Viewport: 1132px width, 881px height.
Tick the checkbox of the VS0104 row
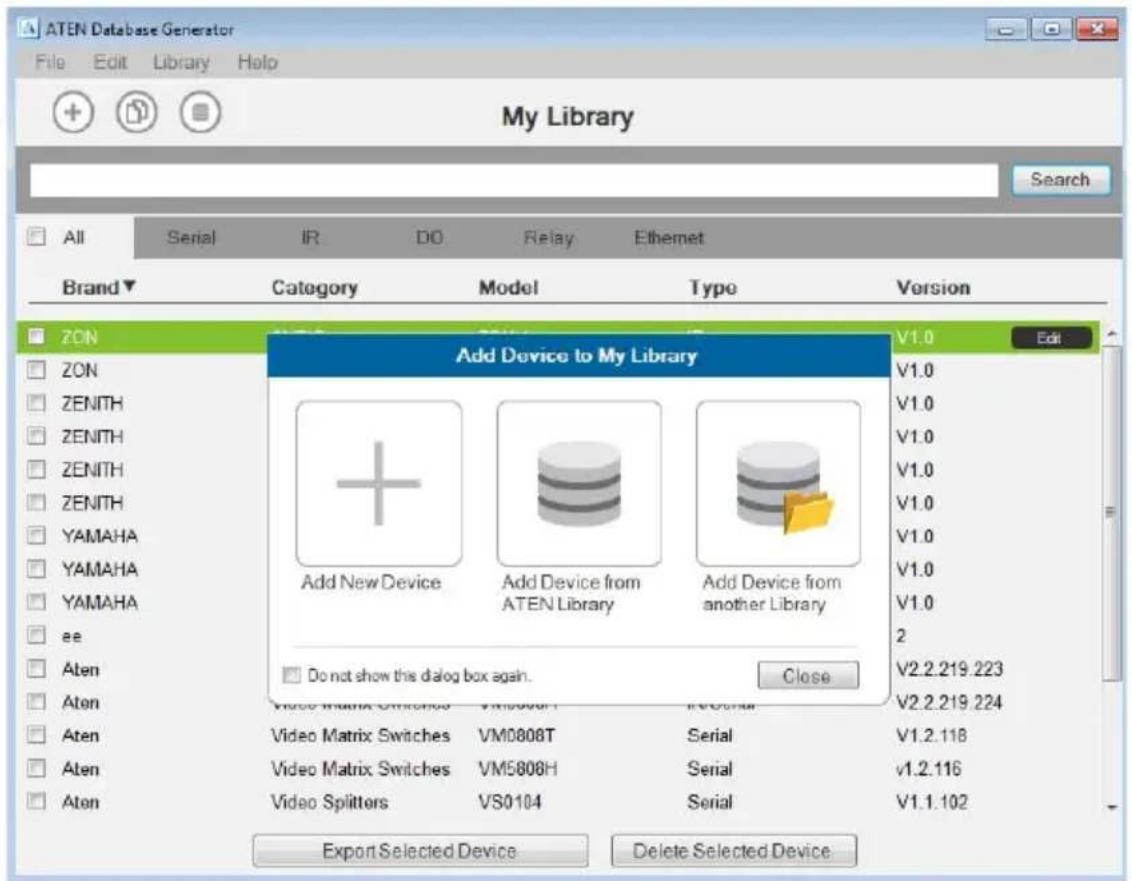click(36, 802)
